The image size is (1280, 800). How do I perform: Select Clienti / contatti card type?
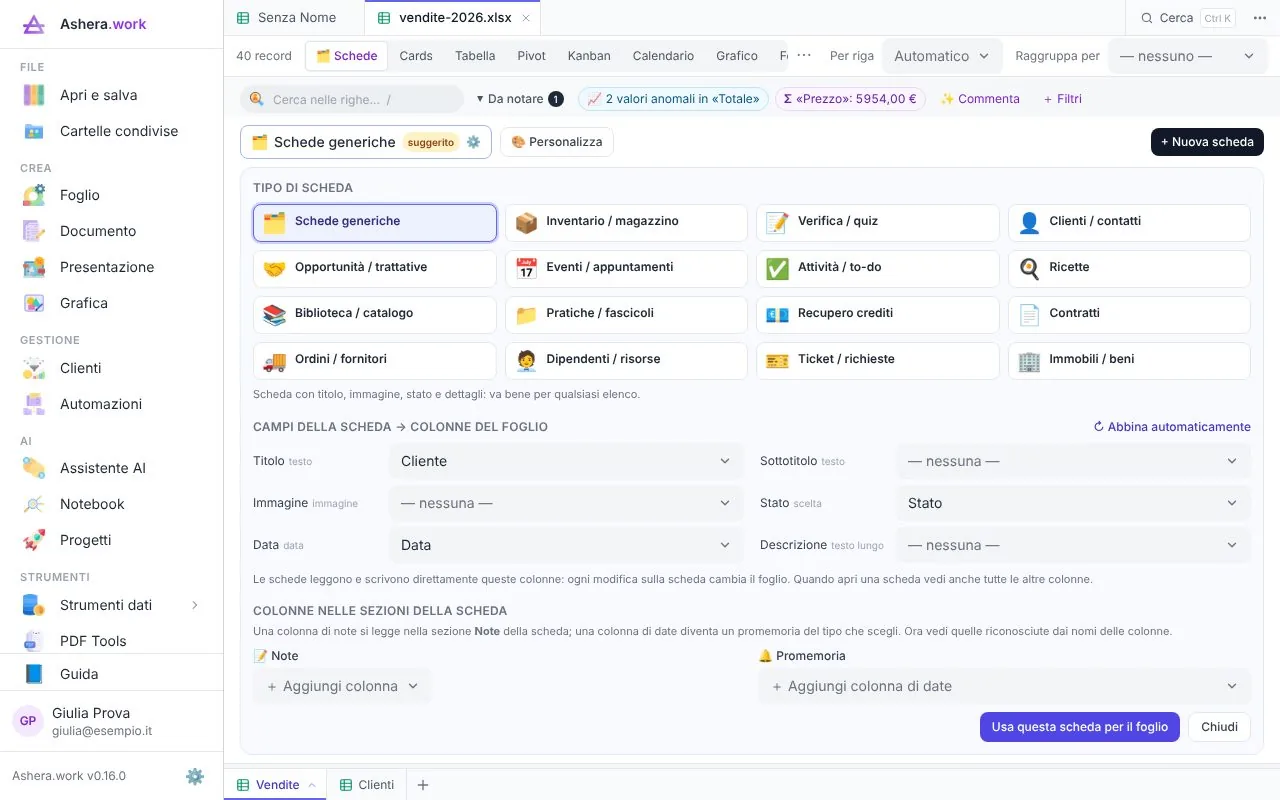[x=1129, y=222]
